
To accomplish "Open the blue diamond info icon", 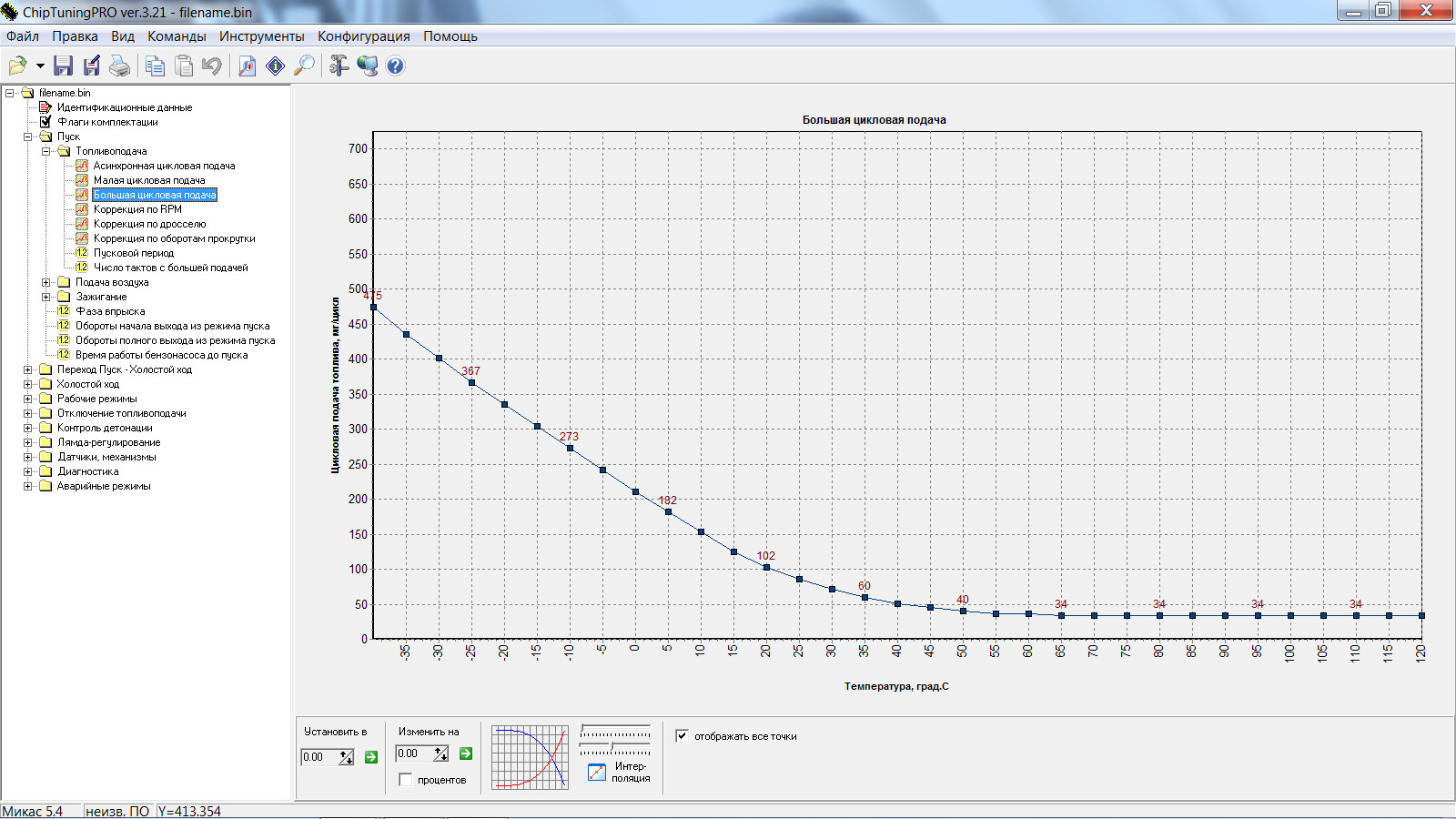I will [x=275, y=66].
